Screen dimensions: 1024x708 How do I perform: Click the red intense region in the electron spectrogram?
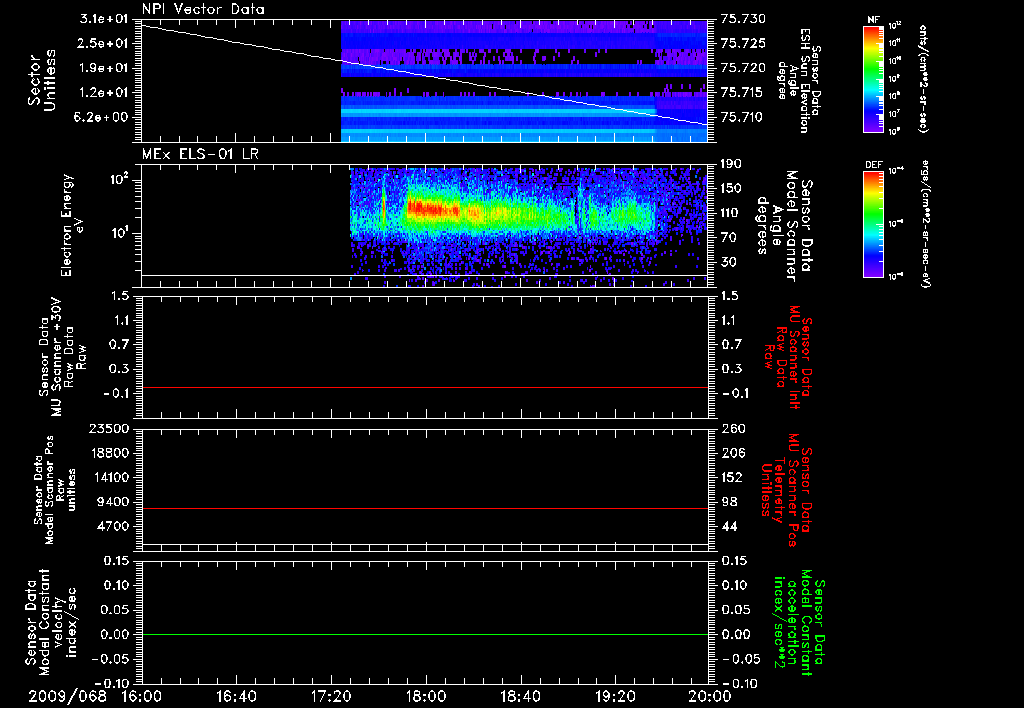(434, 209)
